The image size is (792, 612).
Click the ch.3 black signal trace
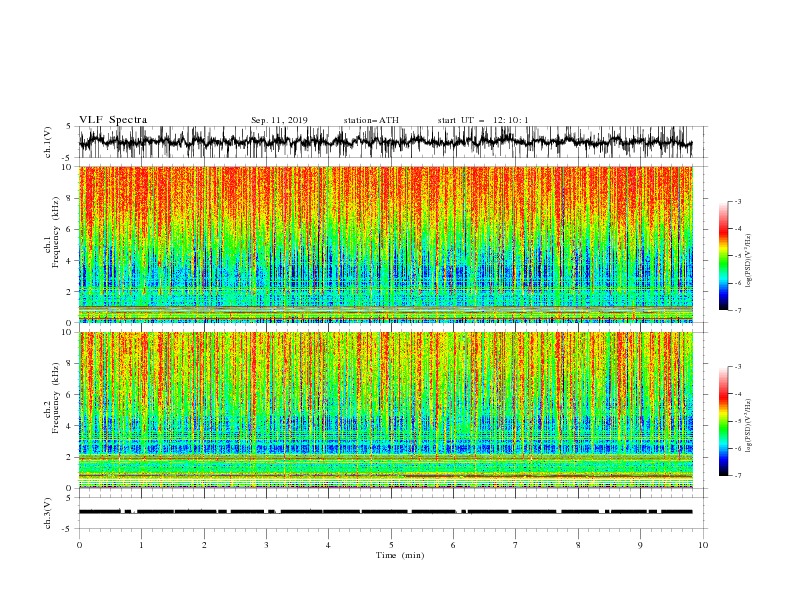click(385, 512)
